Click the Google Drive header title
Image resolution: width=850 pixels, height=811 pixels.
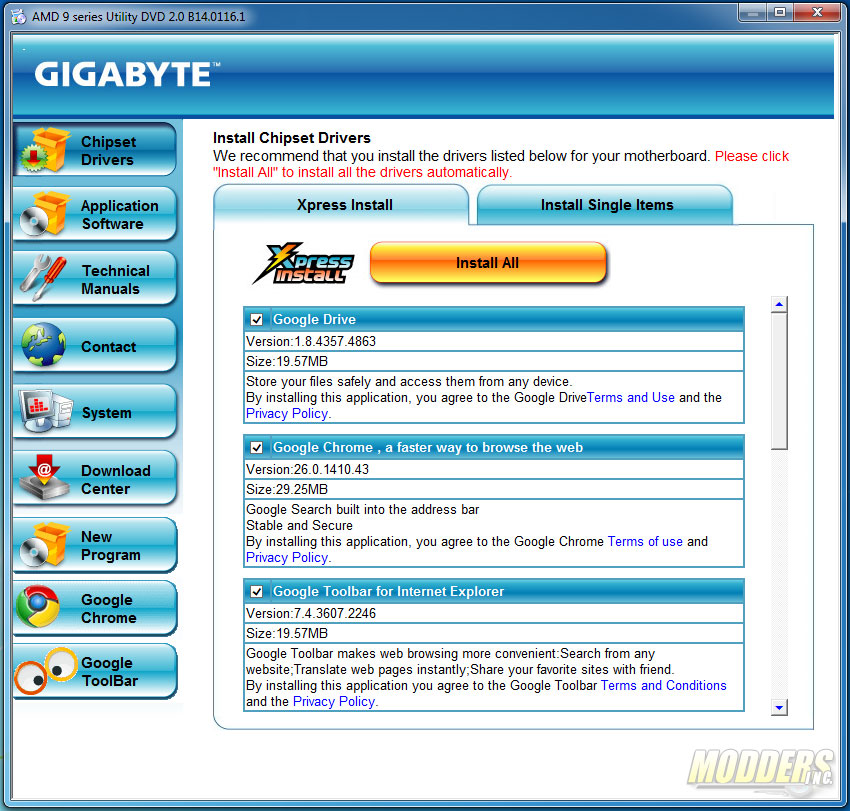click(x=314, y=319)
